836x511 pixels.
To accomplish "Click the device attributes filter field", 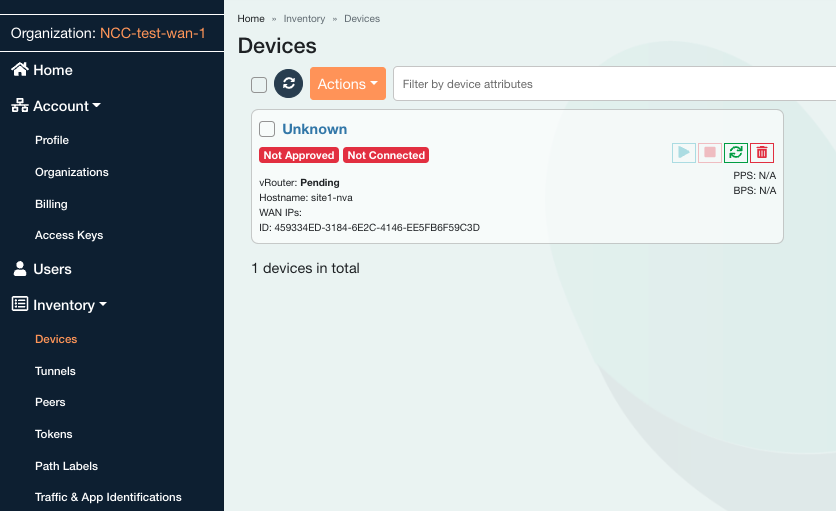I will [614, 84].
